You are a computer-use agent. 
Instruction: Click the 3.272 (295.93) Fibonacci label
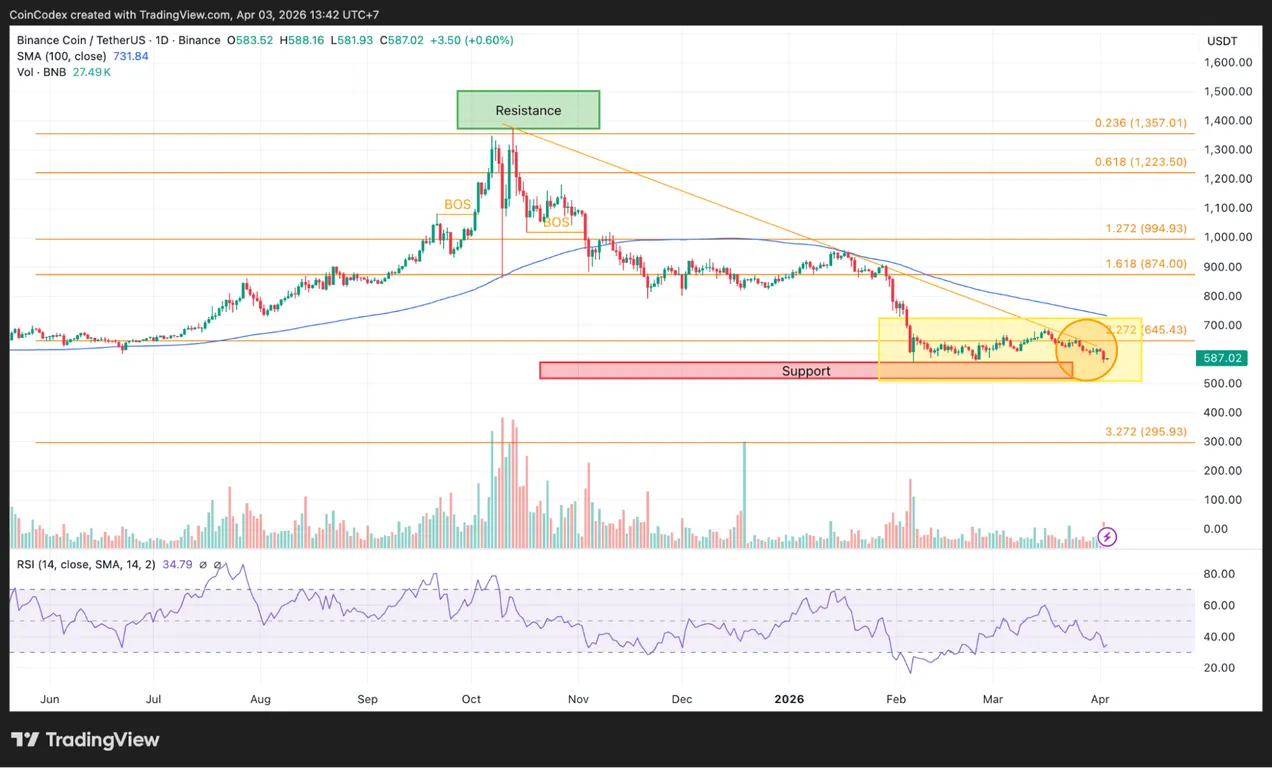tap(1146, 432)
